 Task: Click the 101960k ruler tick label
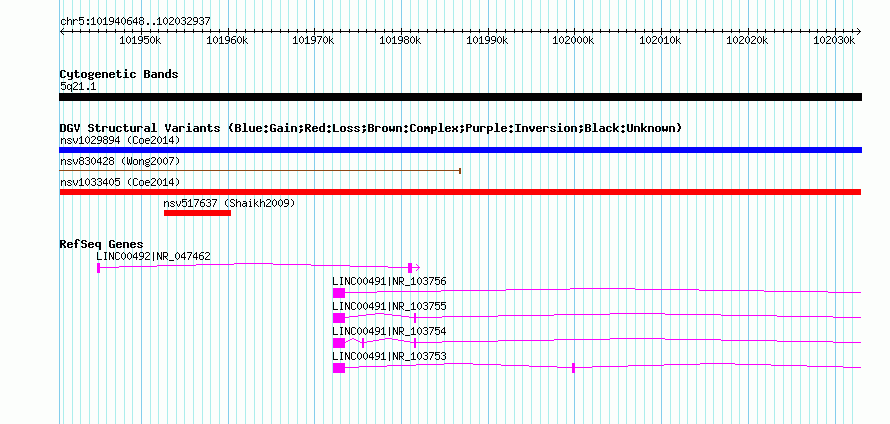click(x=227, y=40)
